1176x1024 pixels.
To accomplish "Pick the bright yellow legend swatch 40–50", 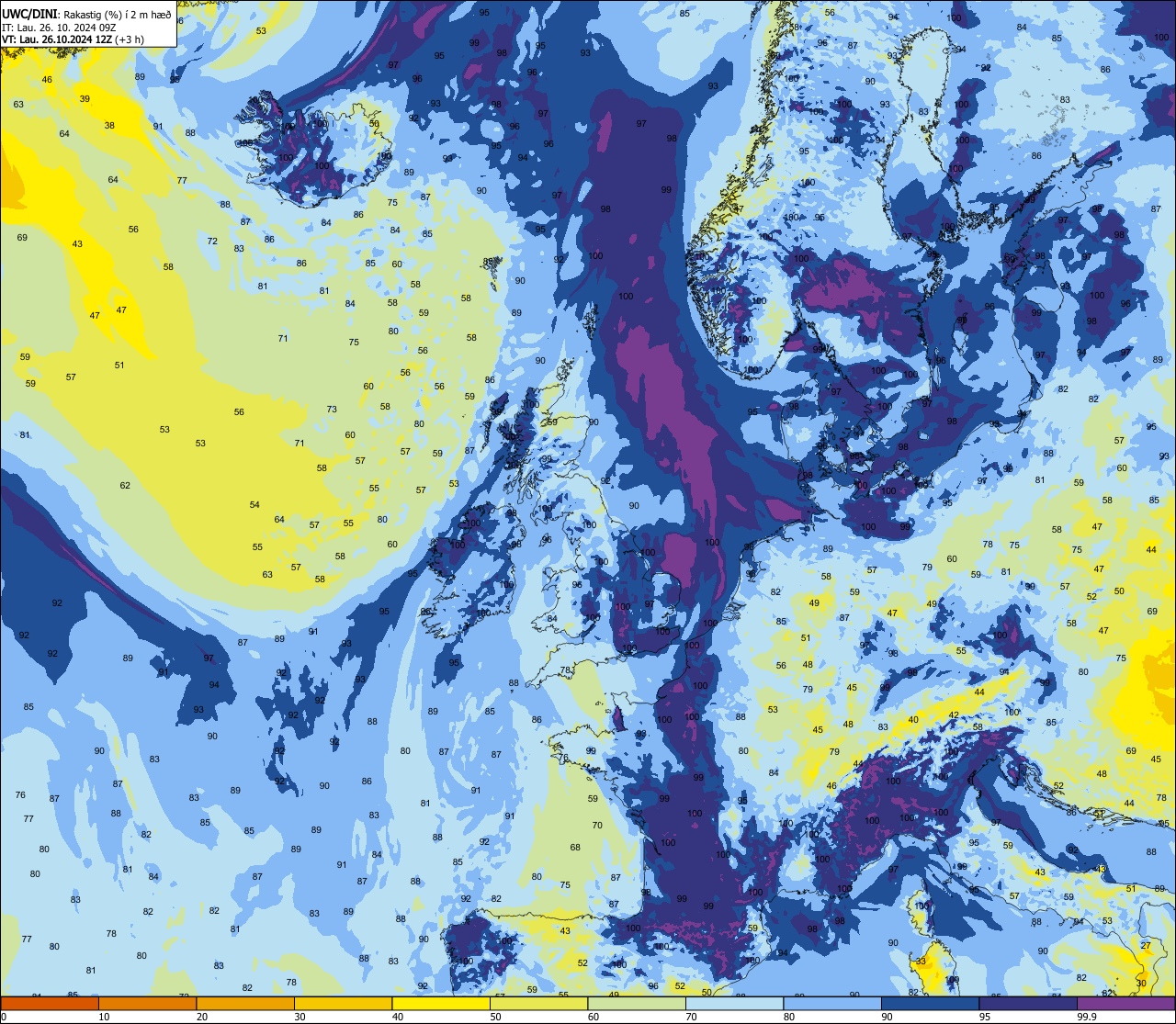I will [441, 1003].
